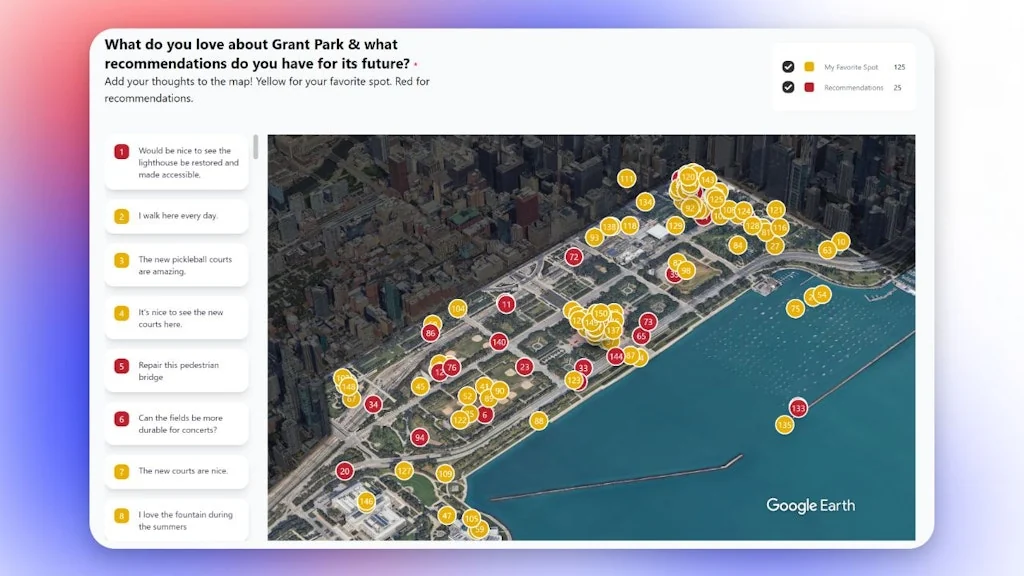The height and width of the screenshot is (576, 1024).
Task: Open yellow map marker 146
Action: click(366, 501)
